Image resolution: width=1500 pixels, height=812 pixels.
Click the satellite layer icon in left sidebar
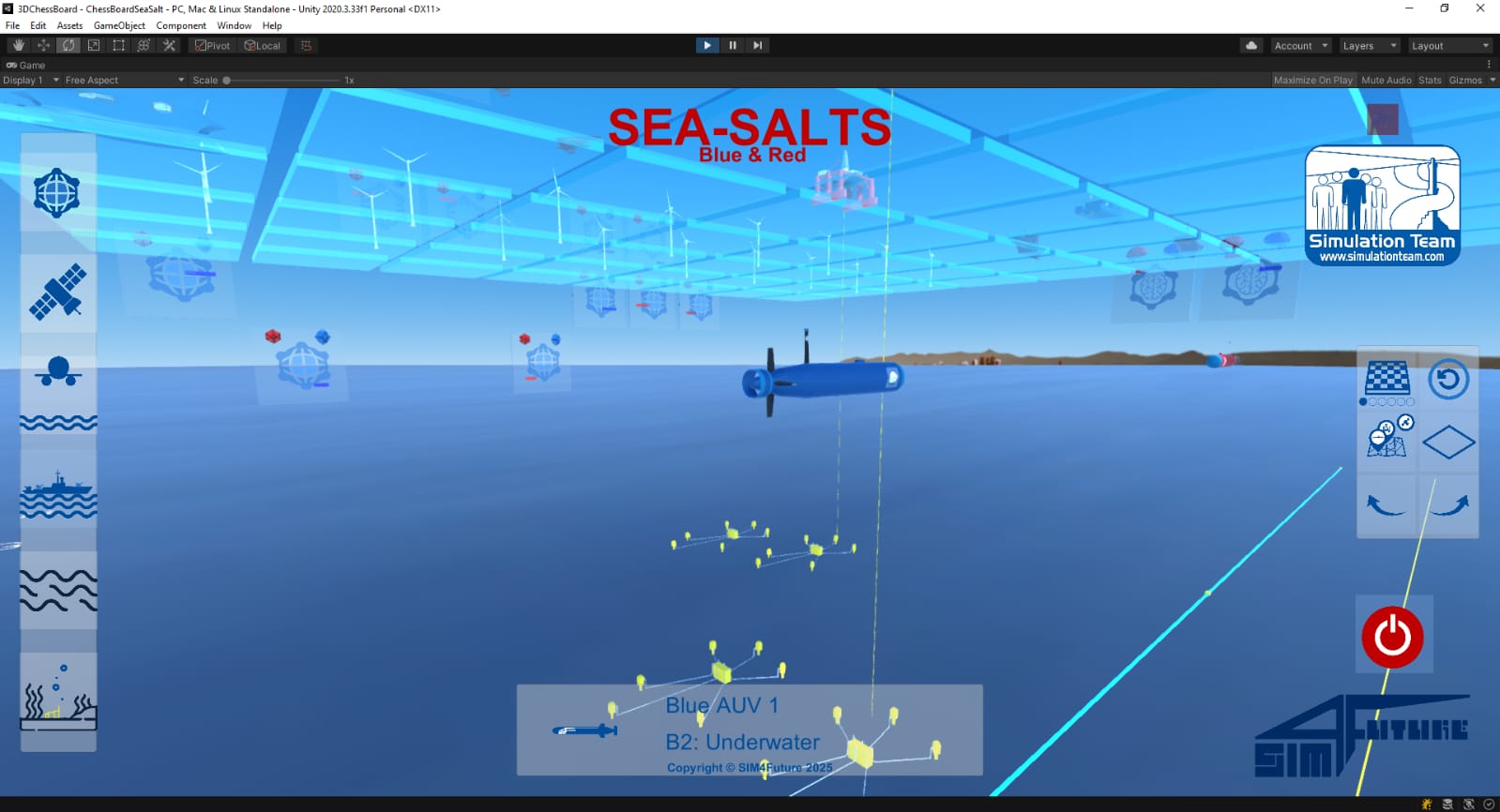[x=57, y=292]
